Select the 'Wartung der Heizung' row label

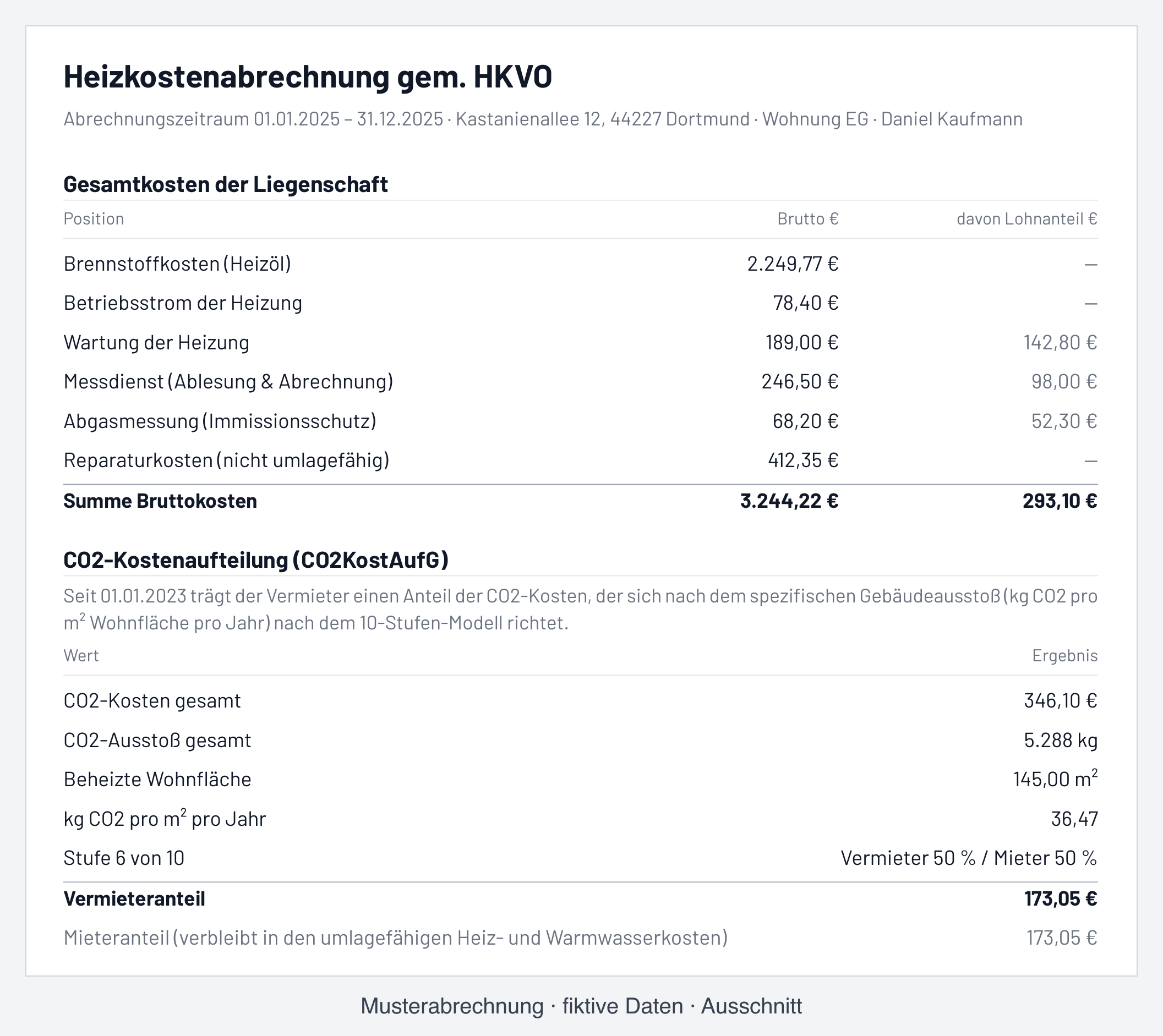[x=157, y=343]
